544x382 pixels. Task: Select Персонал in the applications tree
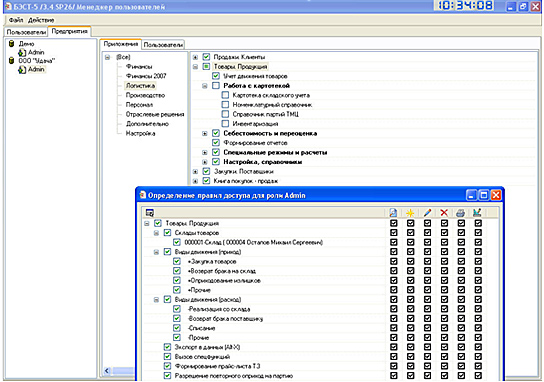point(139,104)
